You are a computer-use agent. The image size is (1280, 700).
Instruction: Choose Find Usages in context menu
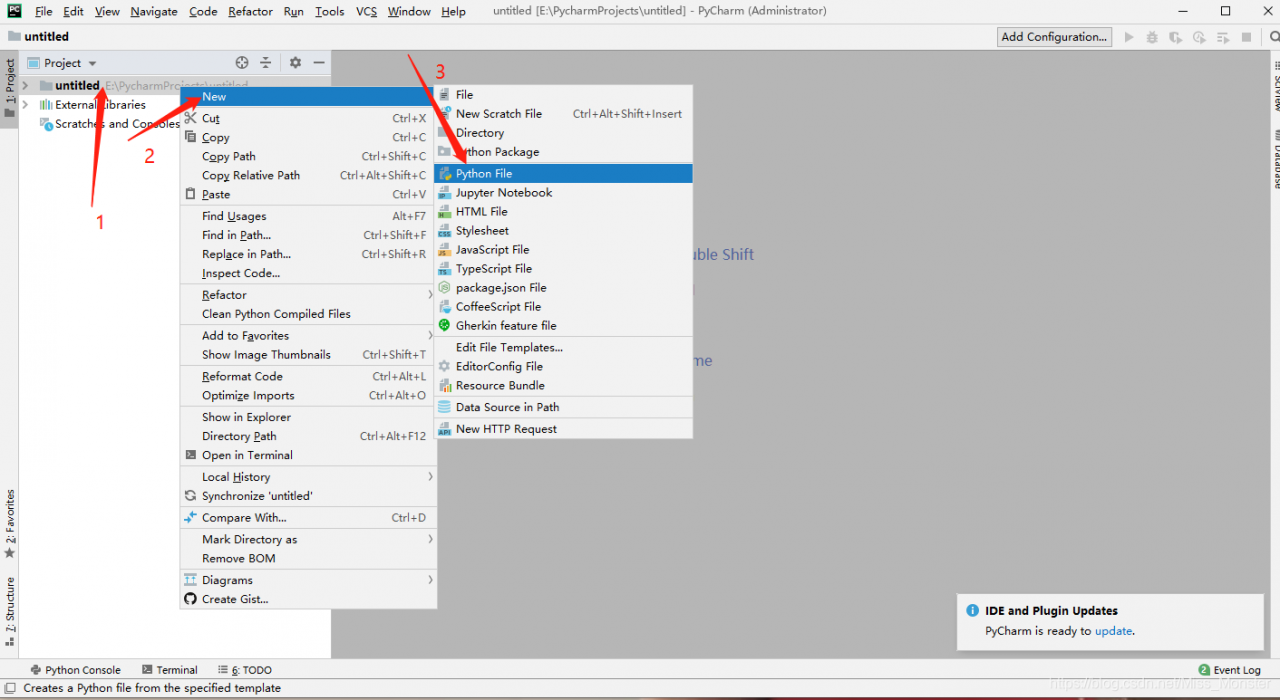pos(308,216)
